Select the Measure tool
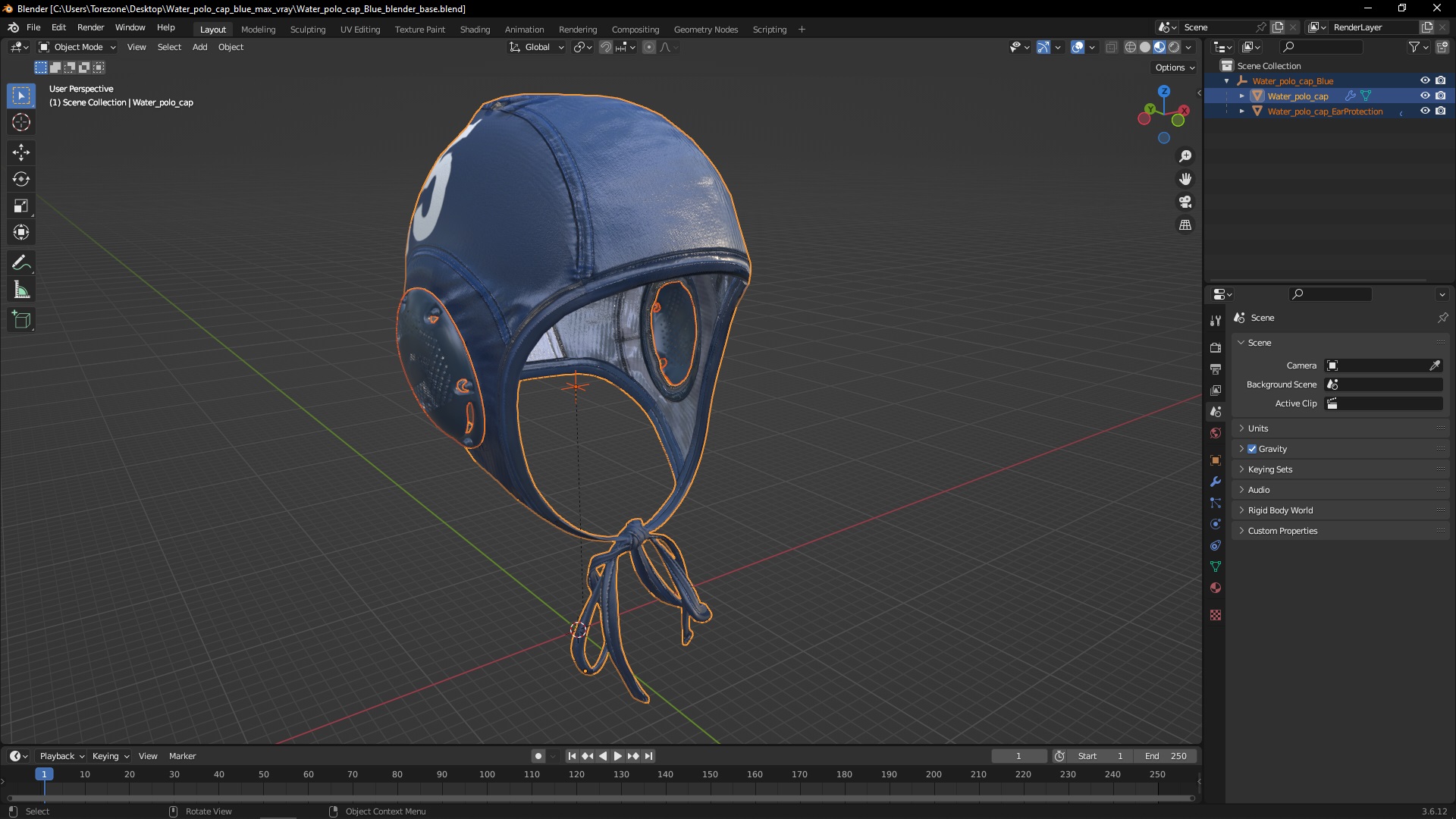The width and height of the screenshot is (1456, 819). [21, 290]
